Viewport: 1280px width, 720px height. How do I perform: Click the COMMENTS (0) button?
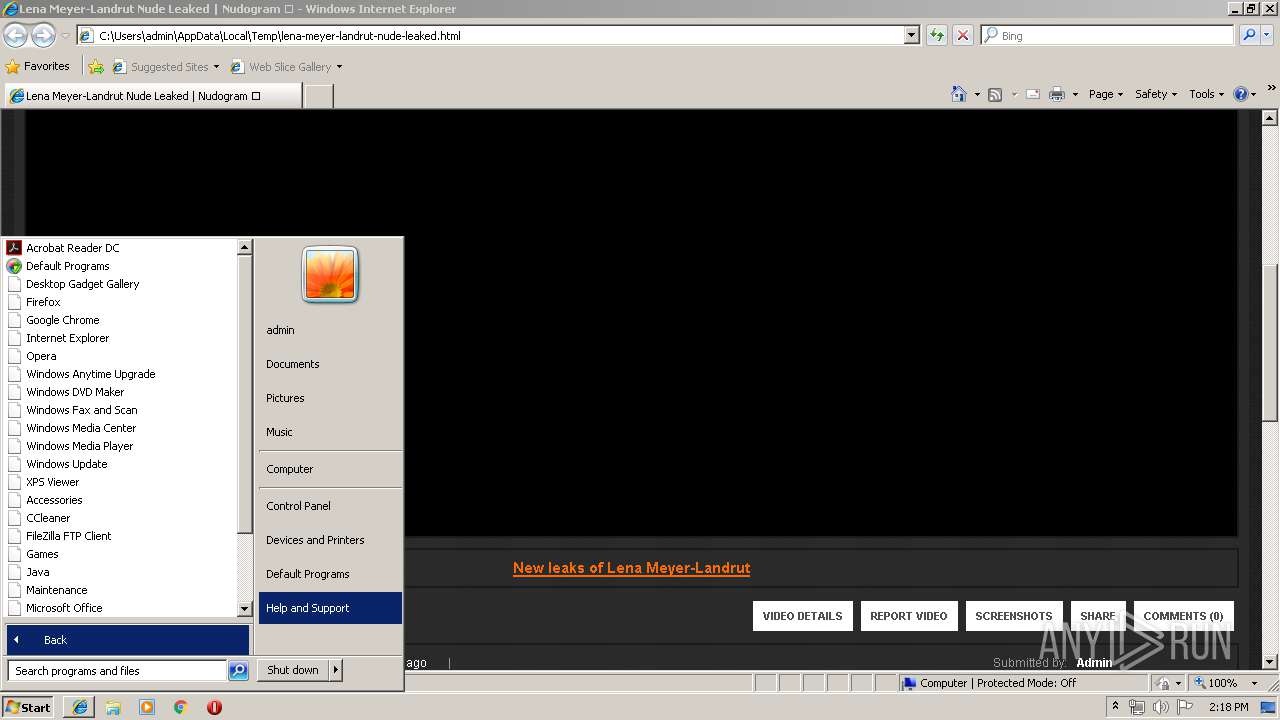tap(1183, 616)
